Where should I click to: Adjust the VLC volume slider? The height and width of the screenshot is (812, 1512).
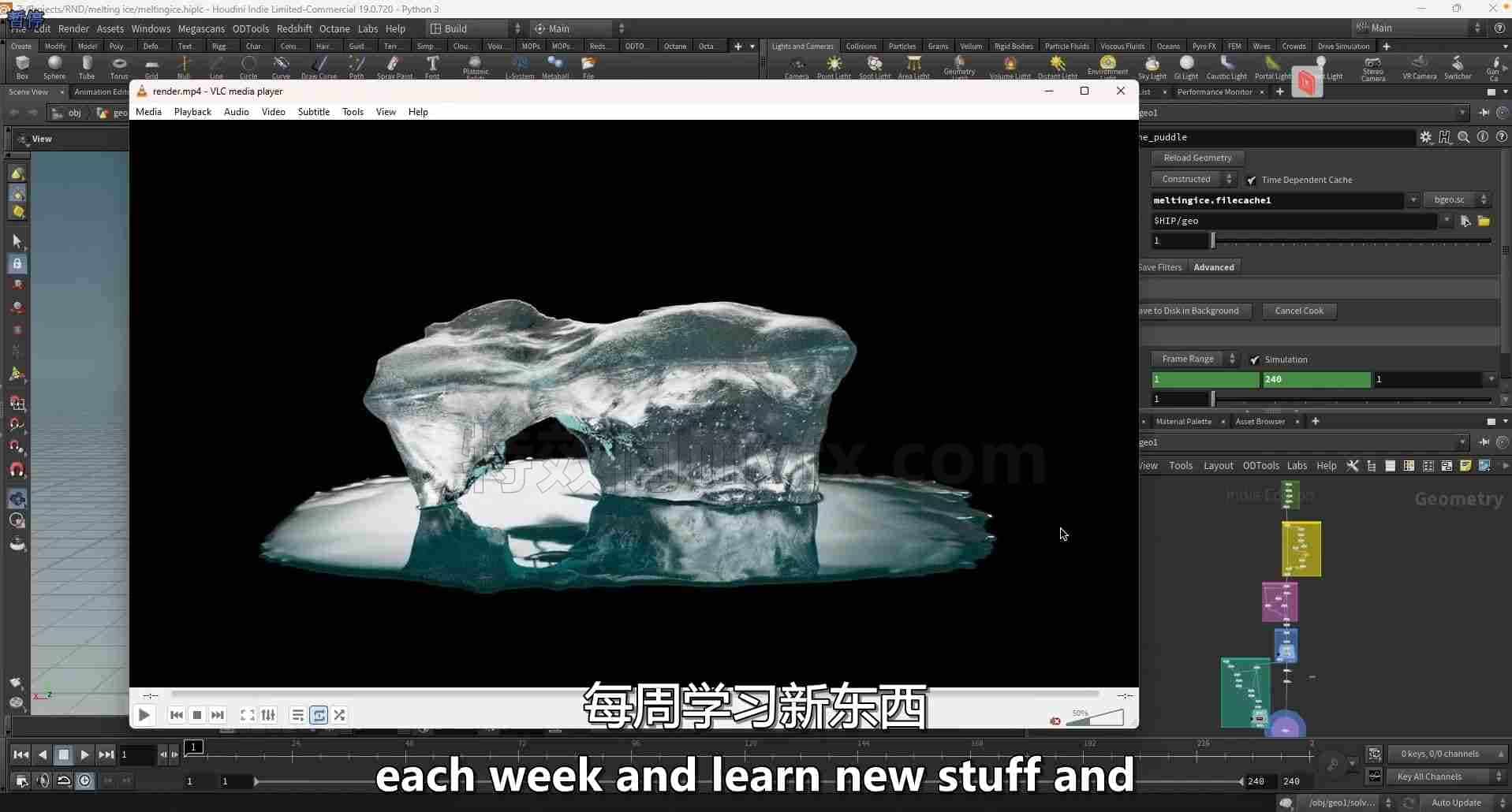[1095, 718]
